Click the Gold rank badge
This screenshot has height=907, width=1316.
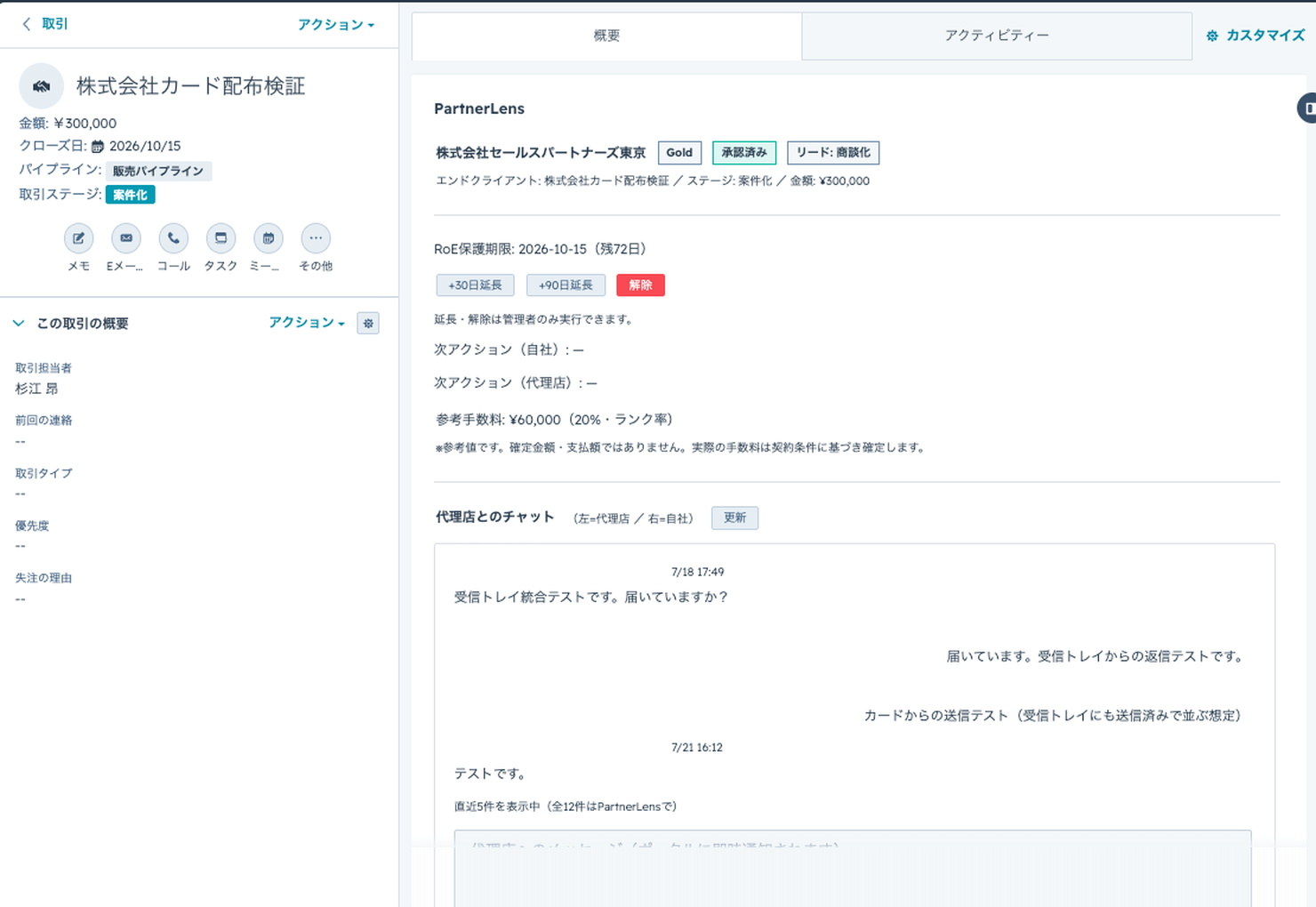pyautogui.click(x=679, y=153)
